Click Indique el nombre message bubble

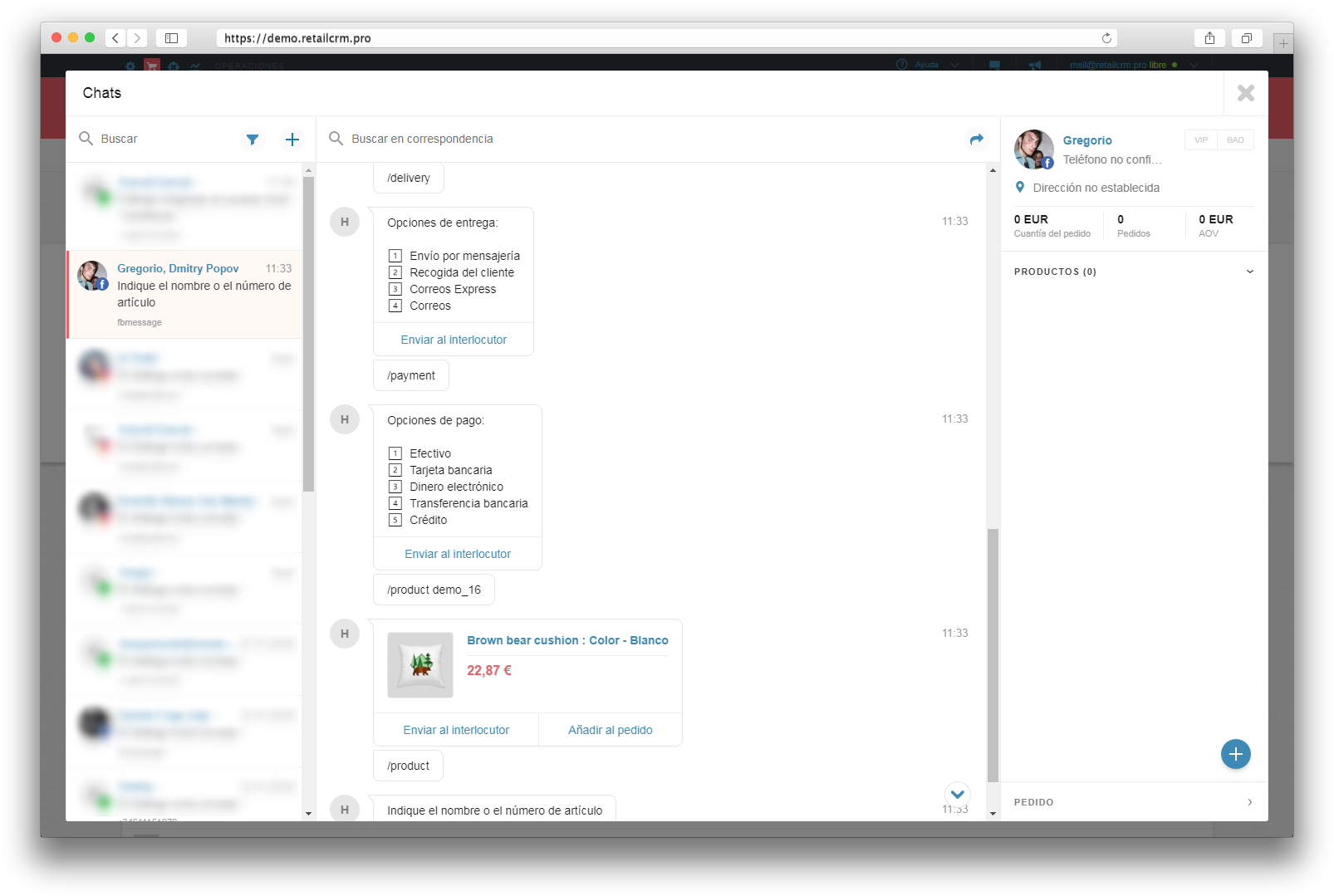[x=494, y=809]
